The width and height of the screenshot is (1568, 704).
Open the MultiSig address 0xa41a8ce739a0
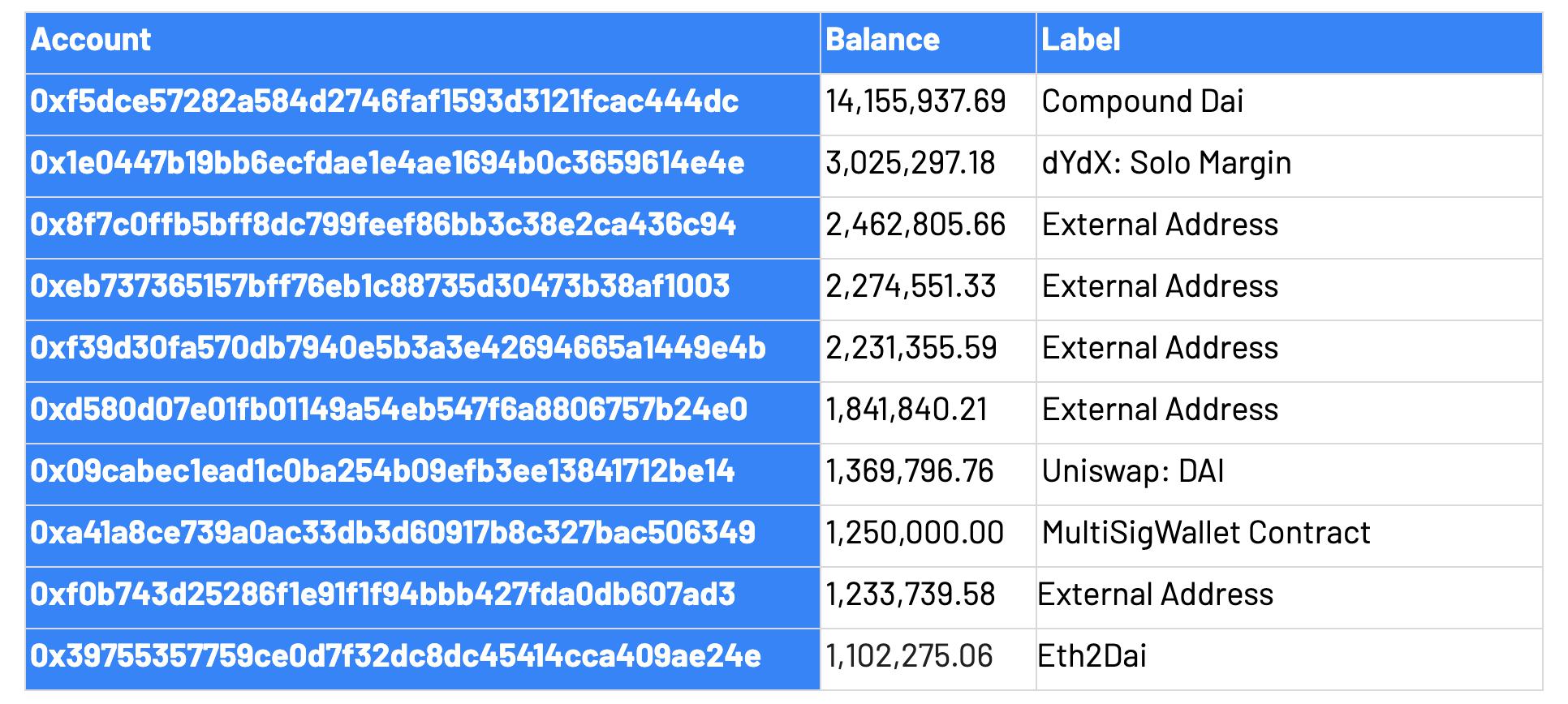point(393,533)
